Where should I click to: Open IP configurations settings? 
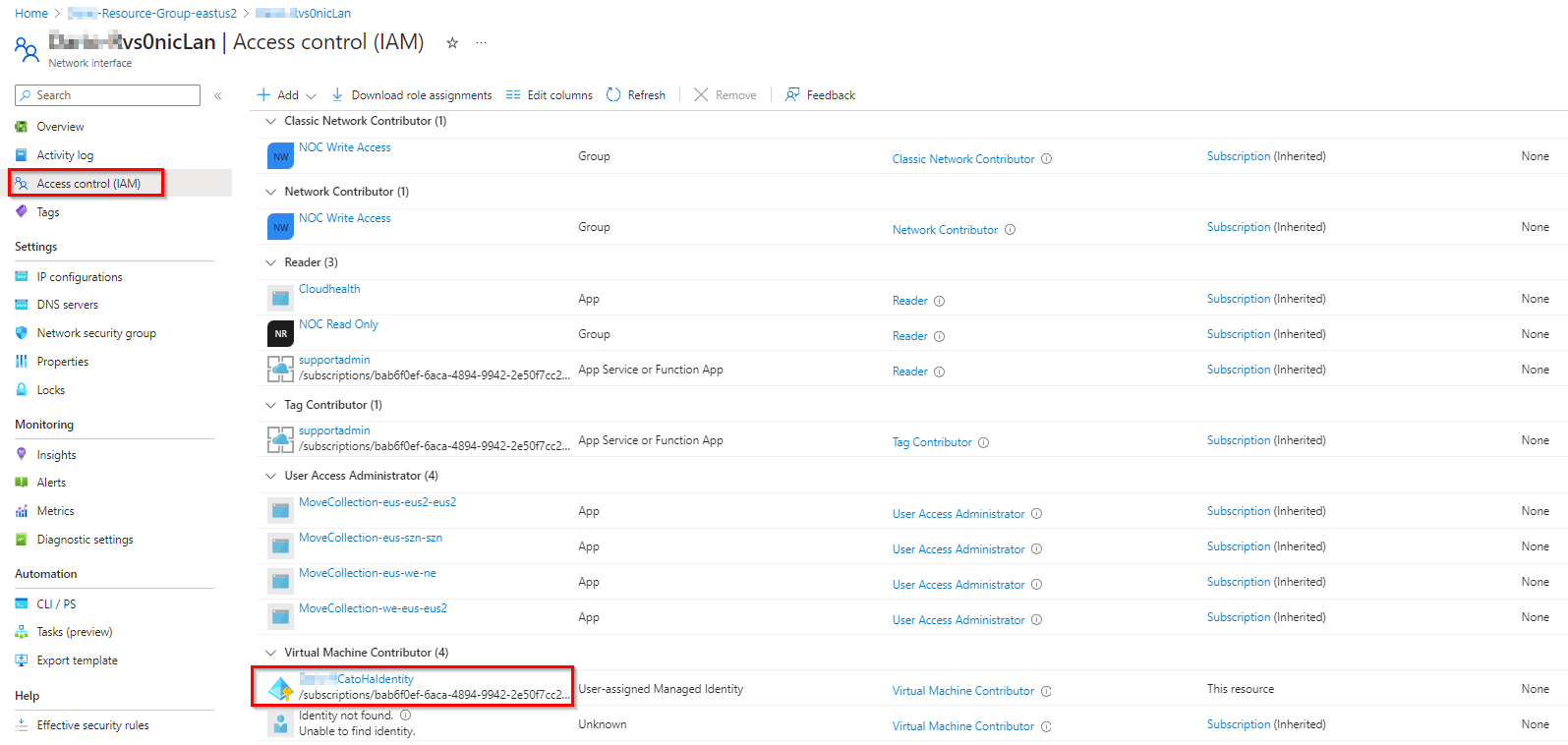80,277
